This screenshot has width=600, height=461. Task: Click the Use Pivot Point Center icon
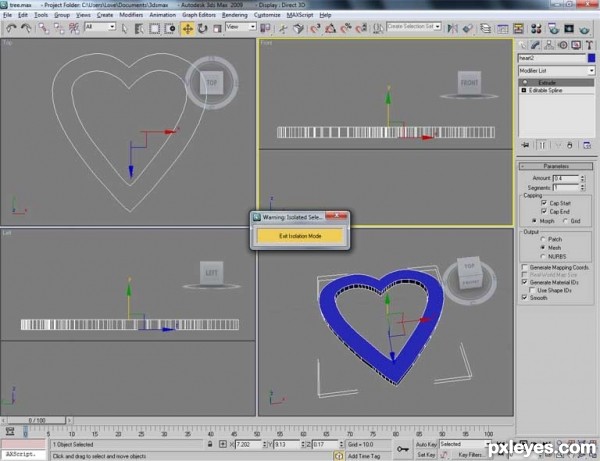click(265, 28)
